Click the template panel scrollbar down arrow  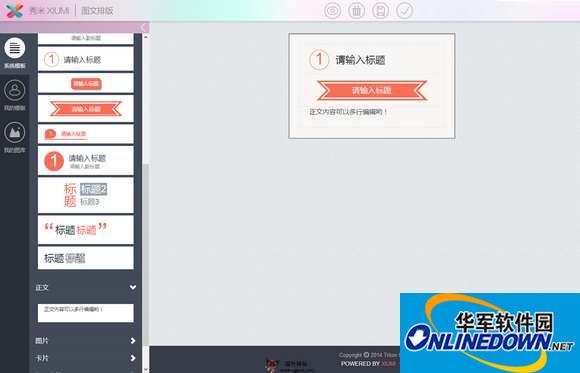(x=146, y=369)
